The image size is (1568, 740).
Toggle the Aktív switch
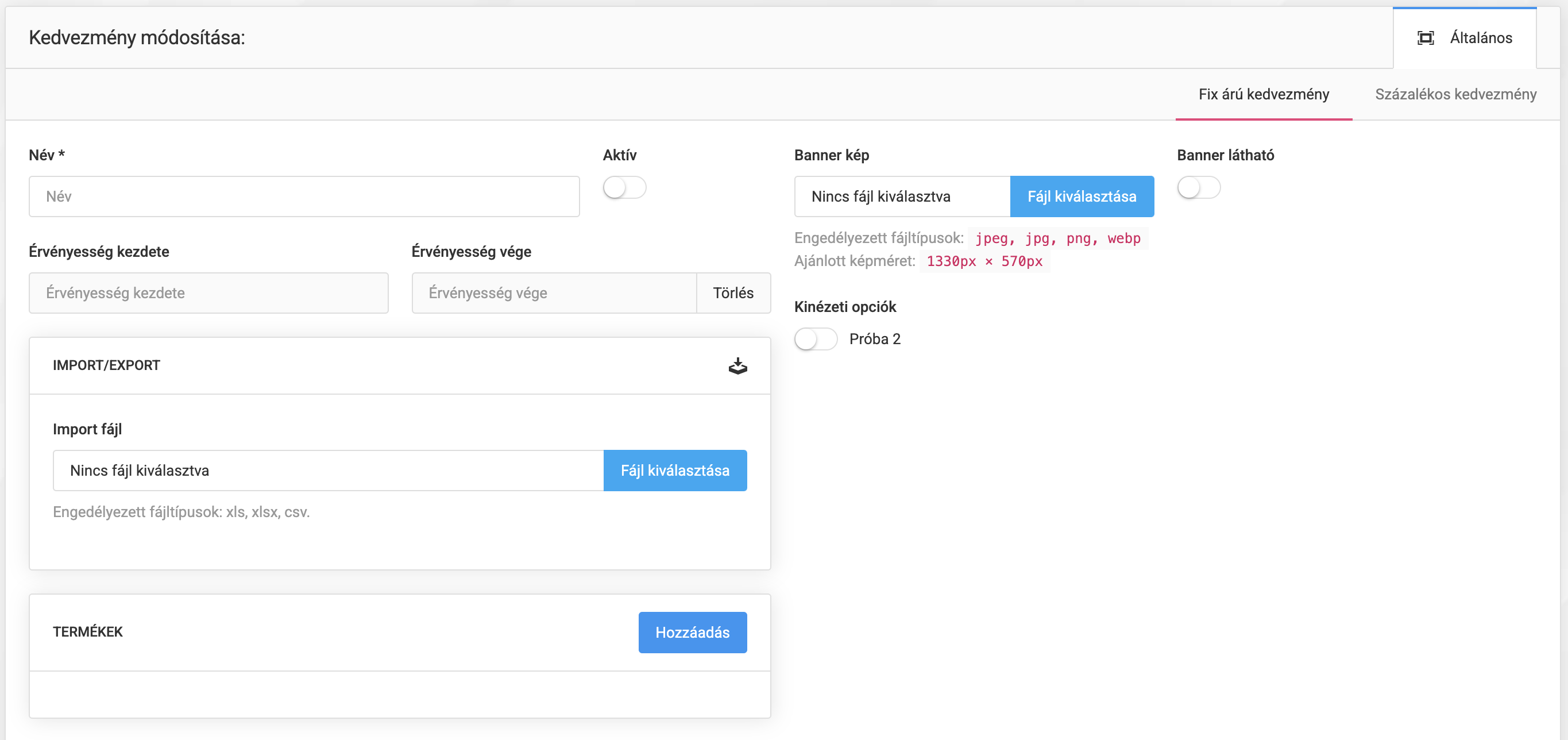click(624, 187)
